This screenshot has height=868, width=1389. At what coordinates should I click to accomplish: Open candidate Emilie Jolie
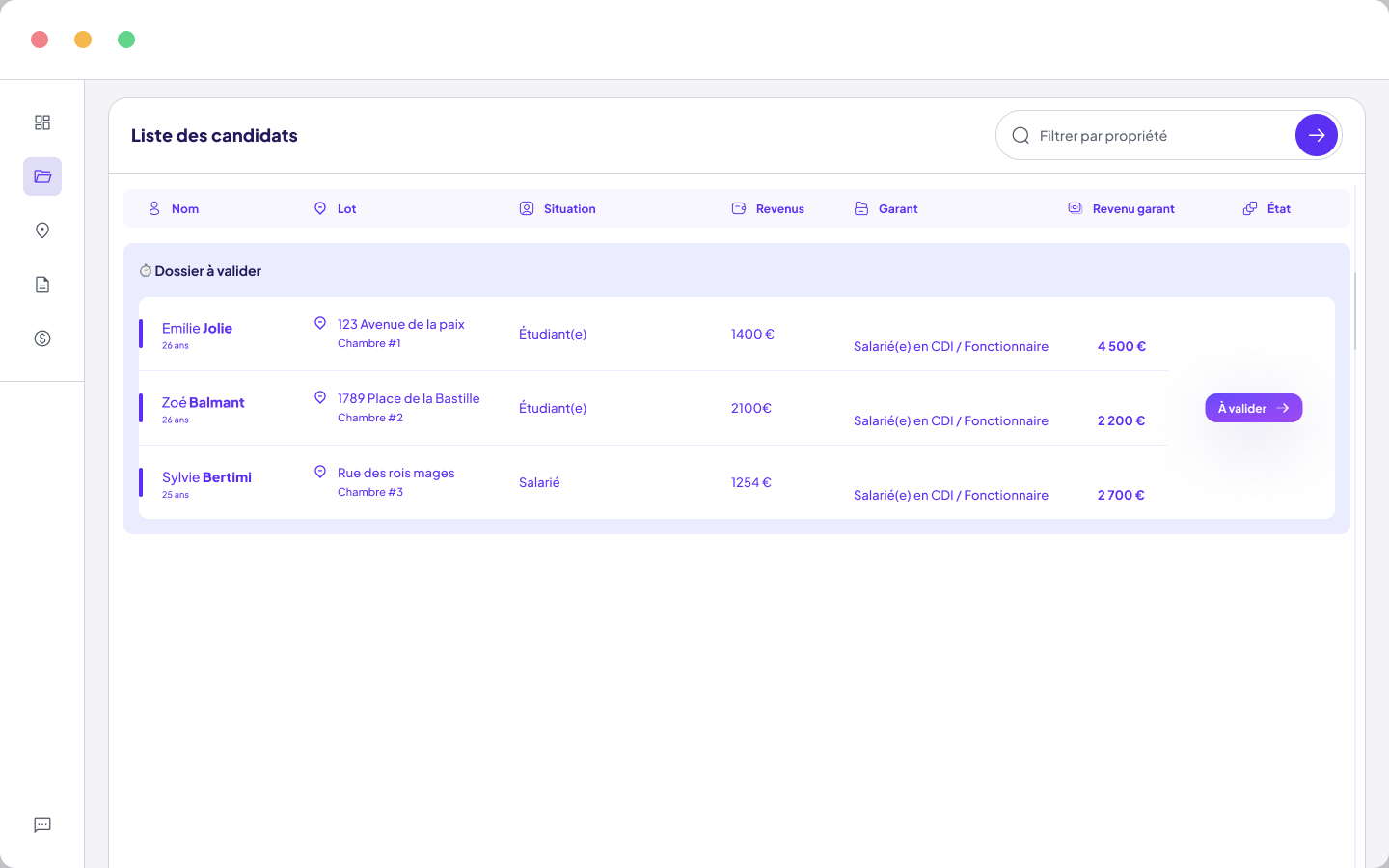[x=197, y=329]
